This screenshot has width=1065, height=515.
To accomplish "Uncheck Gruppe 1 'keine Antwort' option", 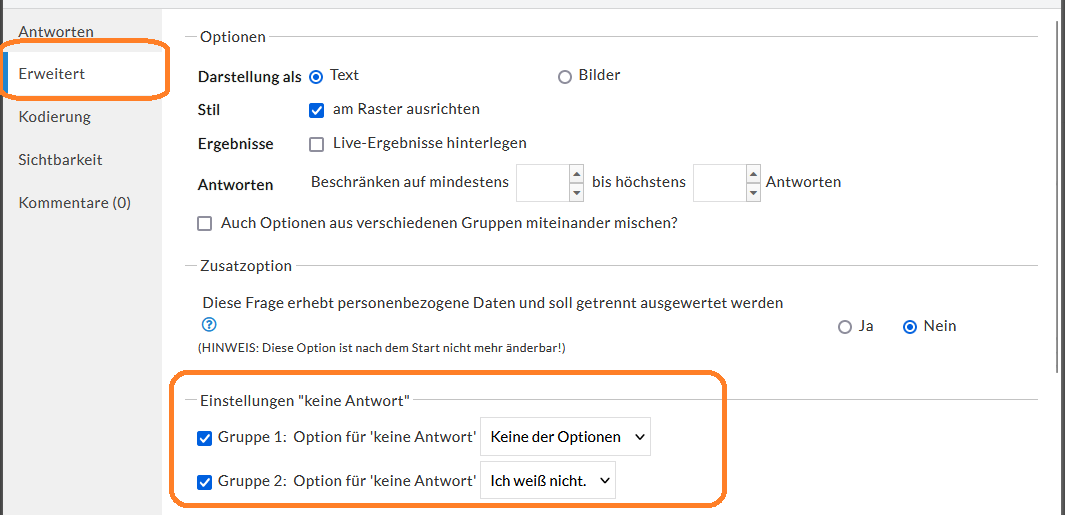I will pos(204,438).
